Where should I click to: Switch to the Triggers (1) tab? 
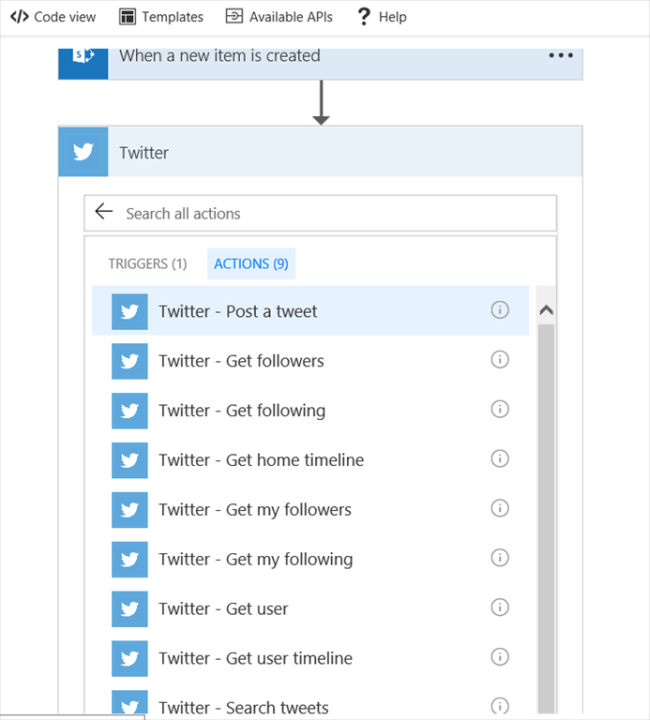(x=147, y=264)
